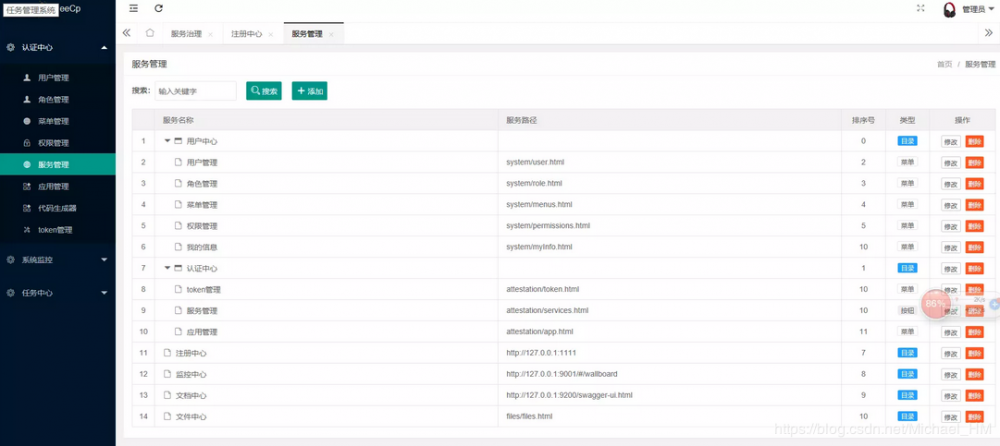This screenshot has width=1000, height=446.
Task: Go to the home tab icon
Action: pos(150,33)
